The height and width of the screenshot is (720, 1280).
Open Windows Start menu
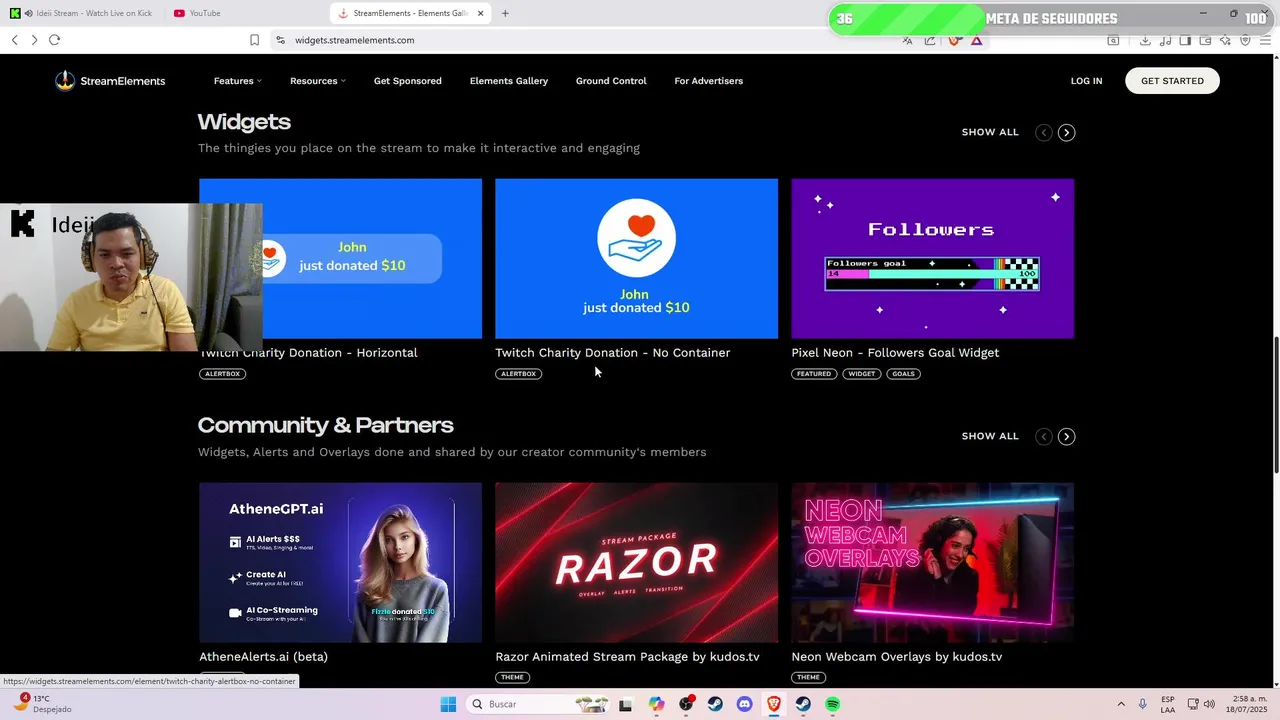(x=448, y=704)
